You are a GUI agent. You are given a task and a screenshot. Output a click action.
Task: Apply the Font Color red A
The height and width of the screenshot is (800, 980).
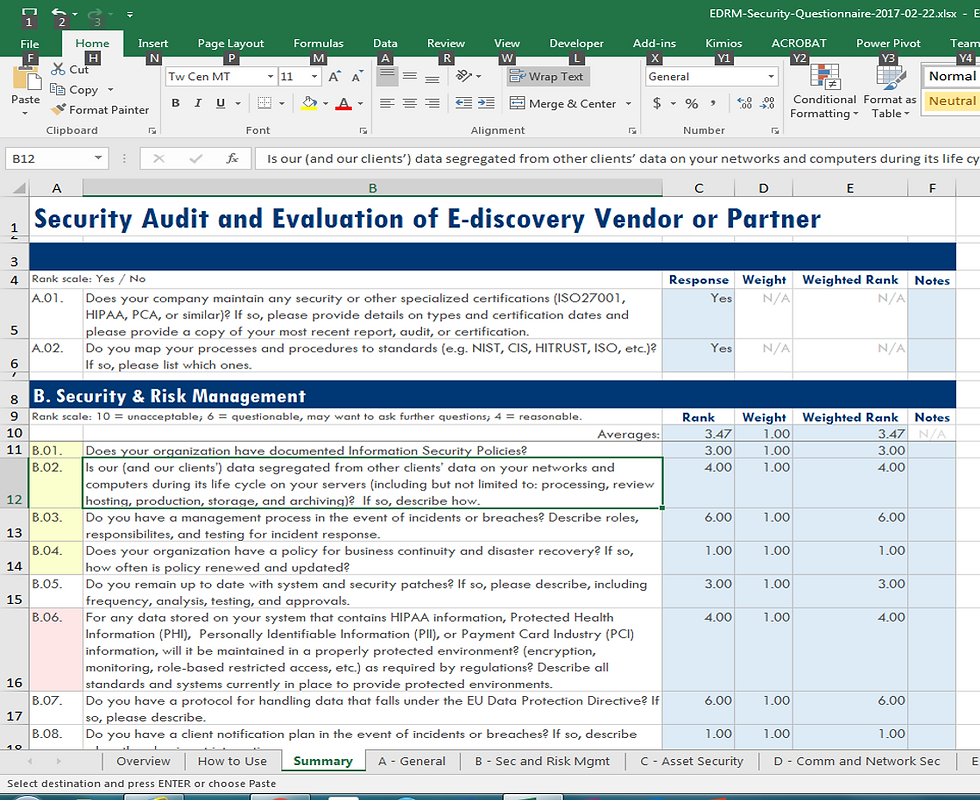pyautogui.click(x=343, y=103)
